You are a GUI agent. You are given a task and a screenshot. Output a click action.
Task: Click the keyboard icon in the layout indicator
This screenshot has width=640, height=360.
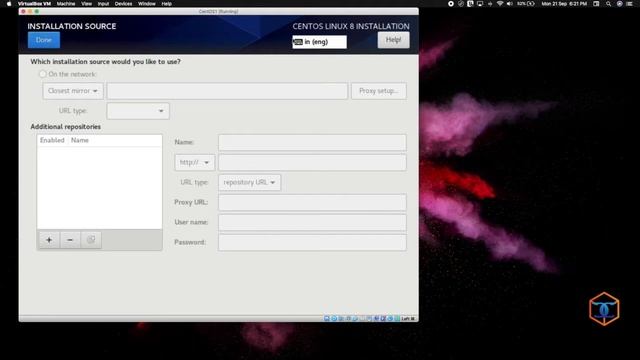(298, 42)
